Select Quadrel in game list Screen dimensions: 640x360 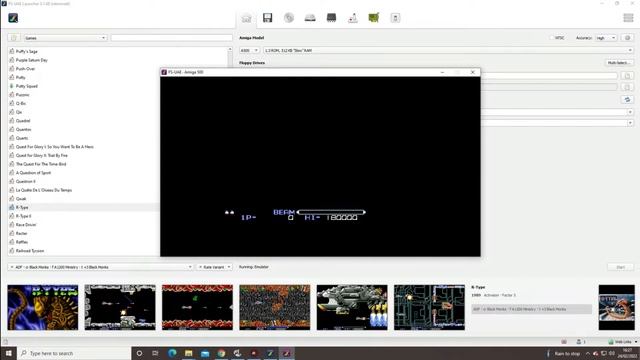point(23,121)
